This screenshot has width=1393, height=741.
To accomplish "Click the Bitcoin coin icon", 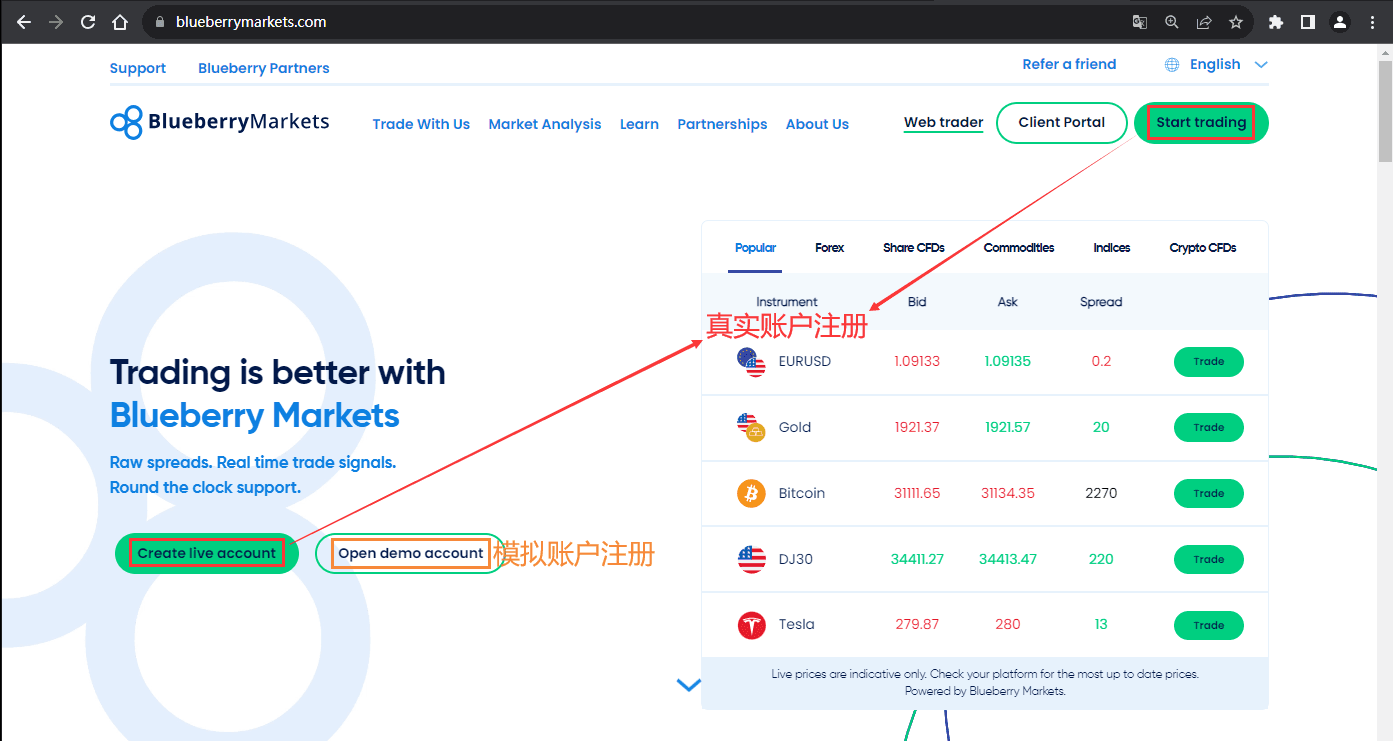I will [x=751, y=493].
